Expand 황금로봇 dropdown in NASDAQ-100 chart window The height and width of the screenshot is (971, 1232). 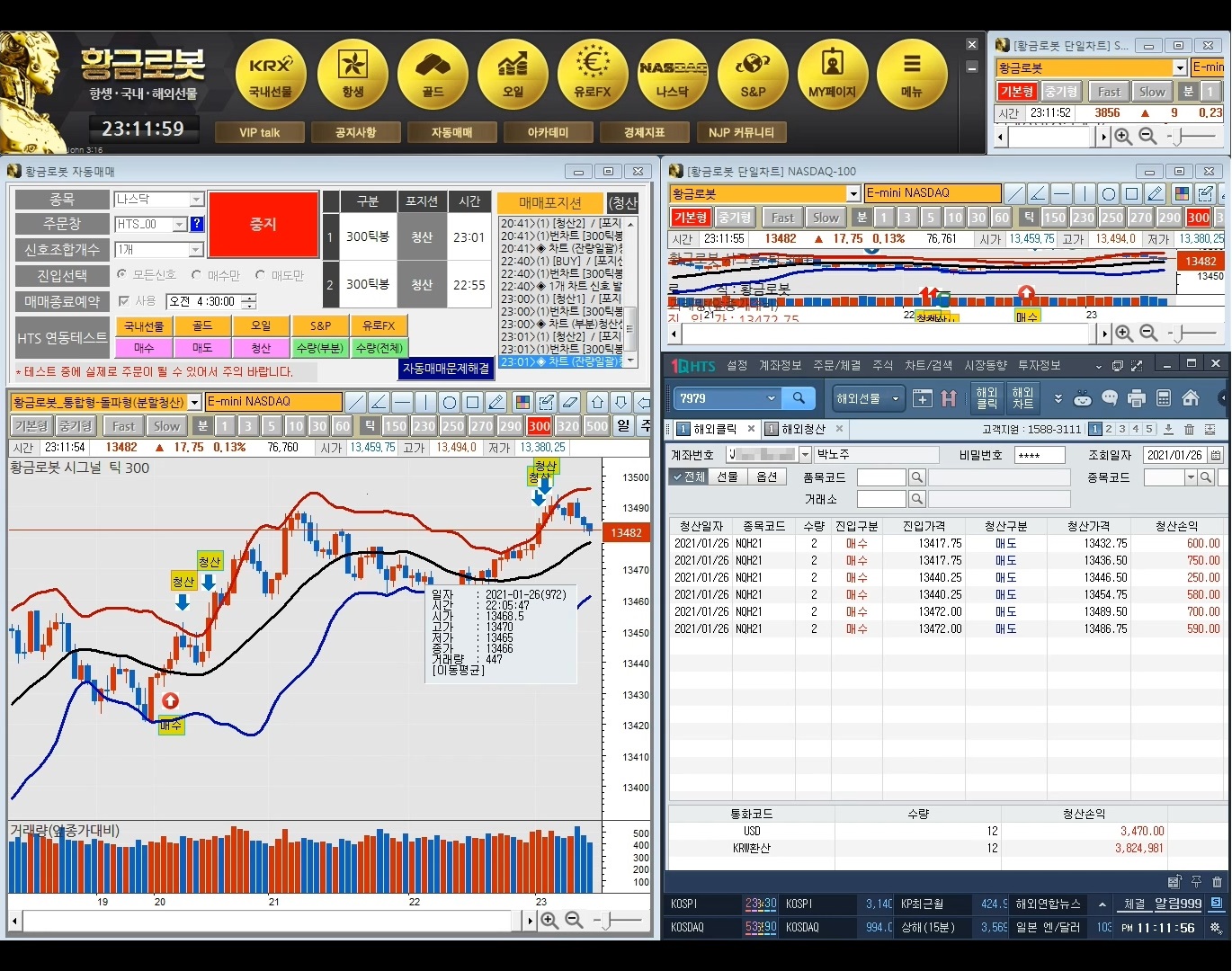coord(853,193)
